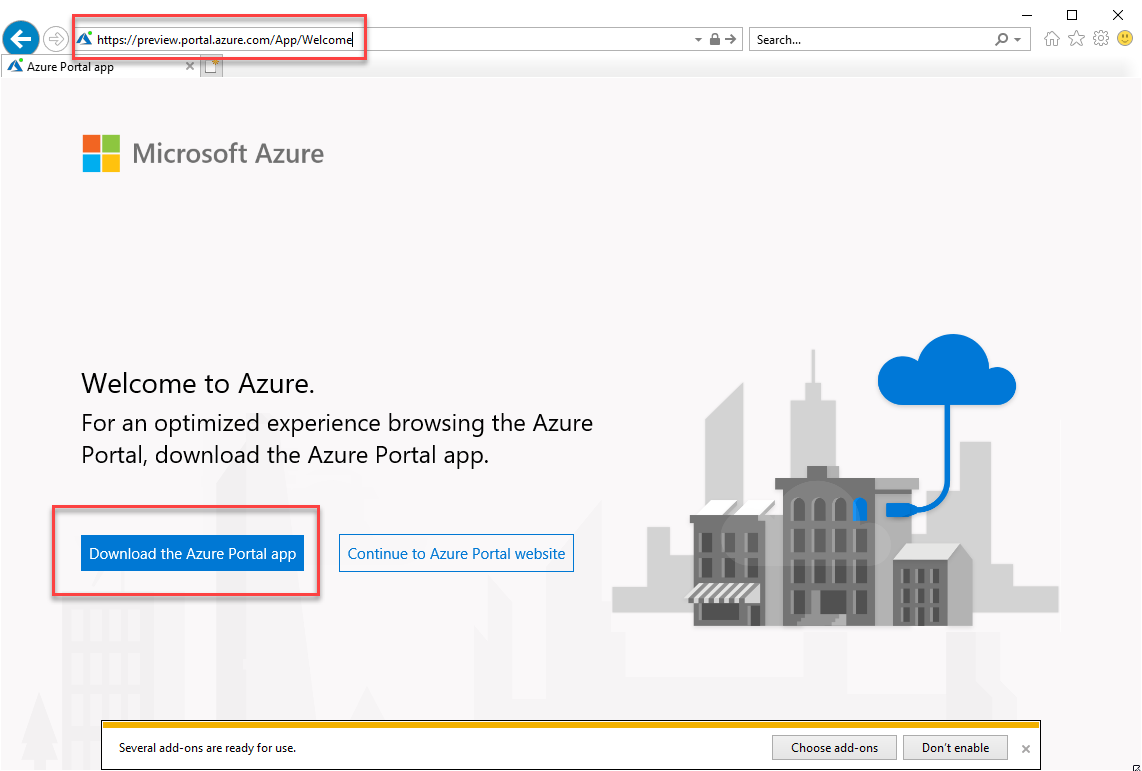This screenshot has width=1142, height=771.
Task: Click Download the Azure Portal app
Action: point(193,553)
